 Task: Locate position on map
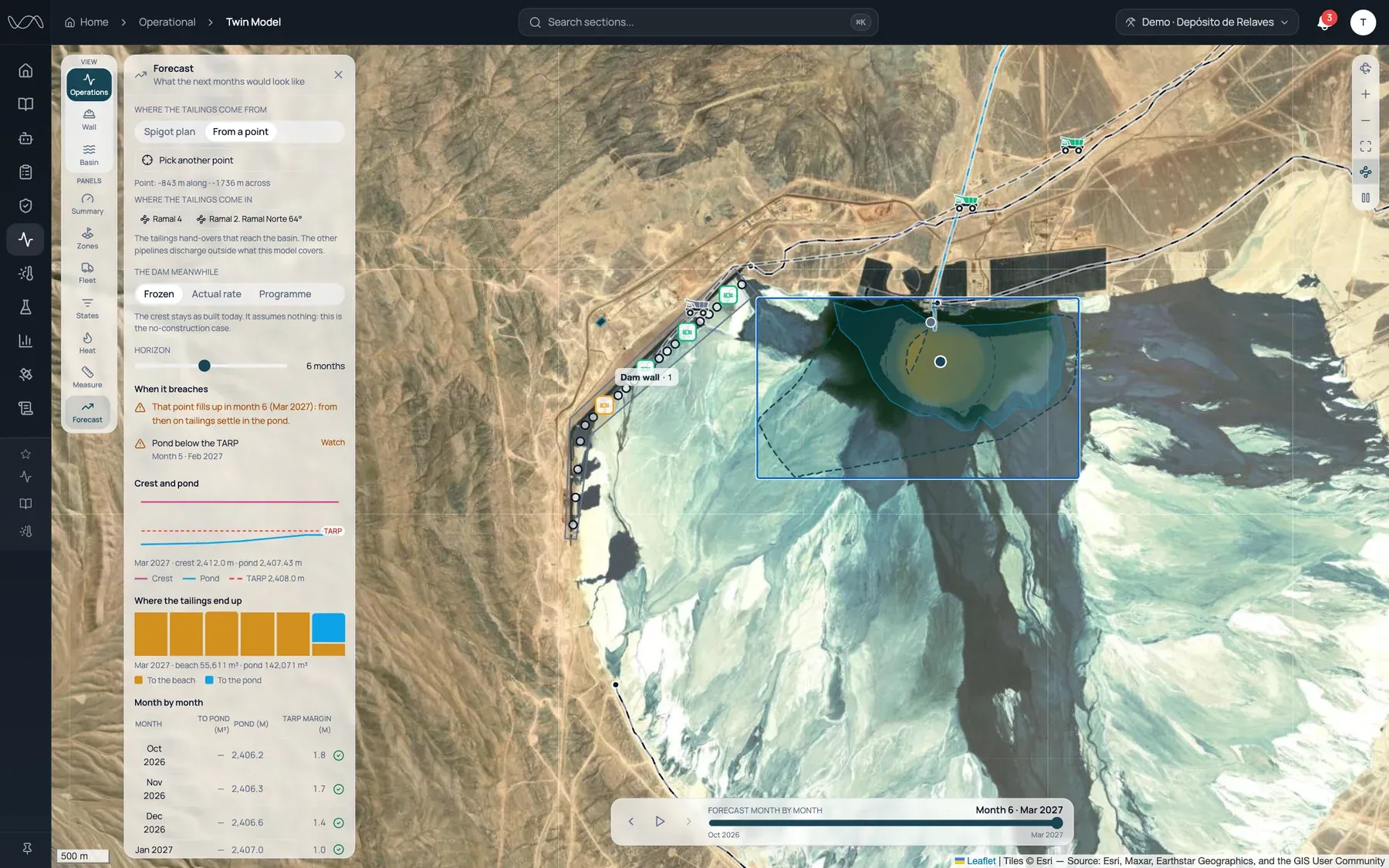[x=1365, y=69]
